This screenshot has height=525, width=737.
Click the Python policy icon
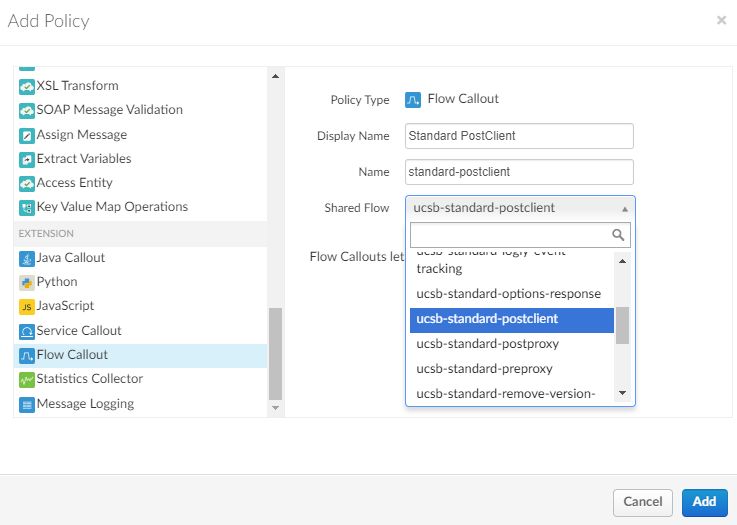click(27, 282)
